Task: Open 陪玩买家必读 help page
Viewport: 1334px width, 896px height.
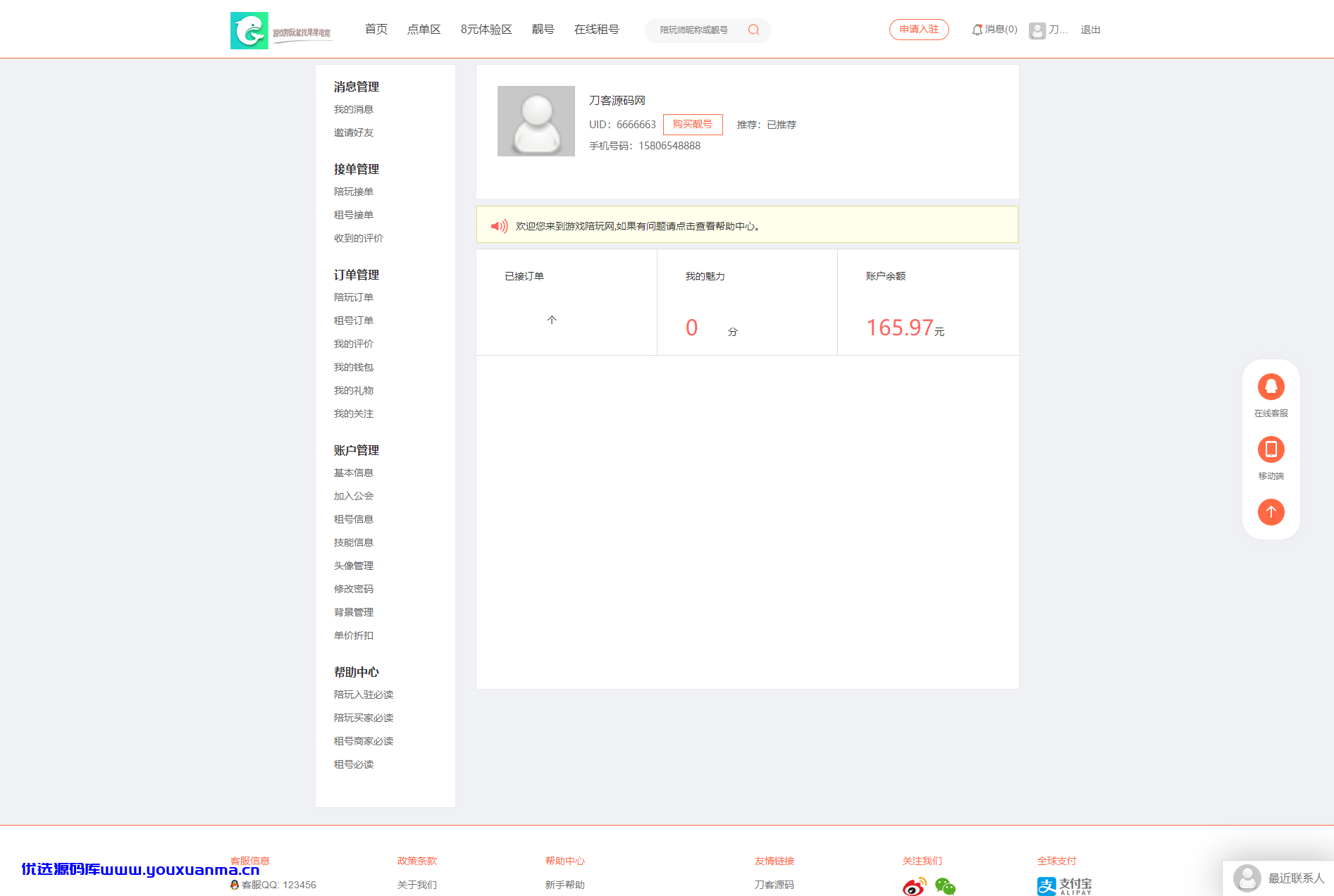Action: click(x=364, y=718)
